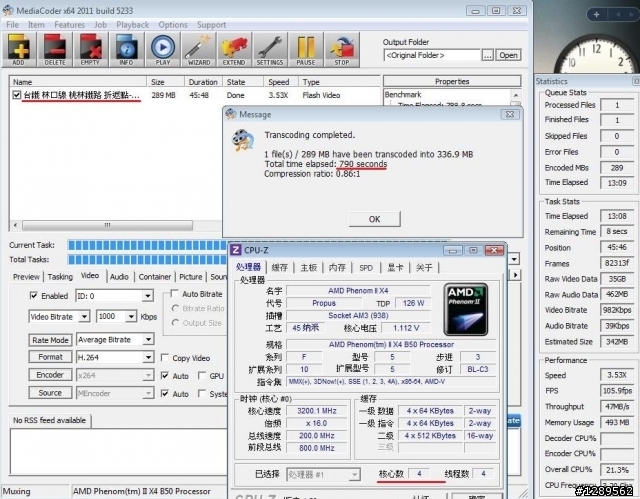Open the Playback menu
Viewport: 640px width, 499px height.
tap(132, 25)
